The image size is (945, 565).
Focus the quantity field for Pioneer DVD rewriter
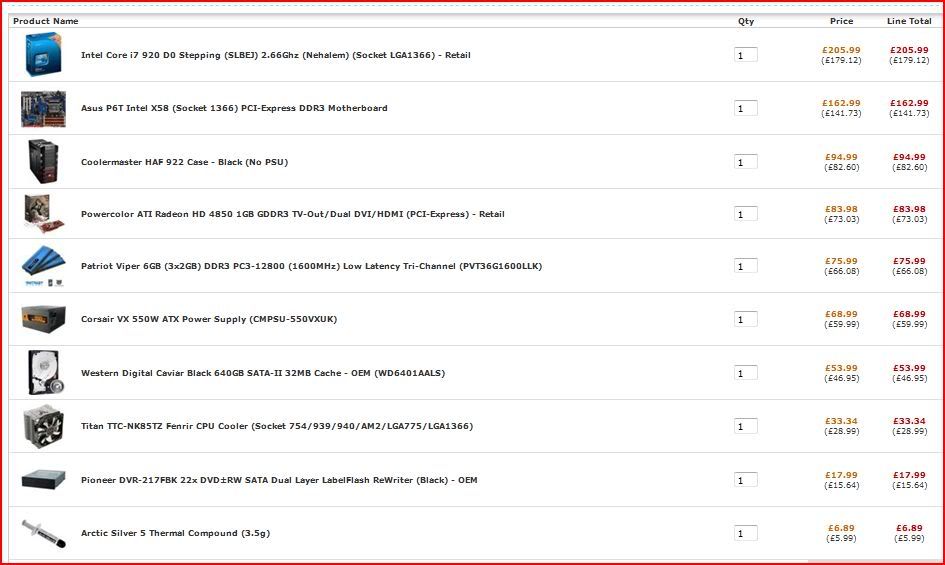(746, 480)
